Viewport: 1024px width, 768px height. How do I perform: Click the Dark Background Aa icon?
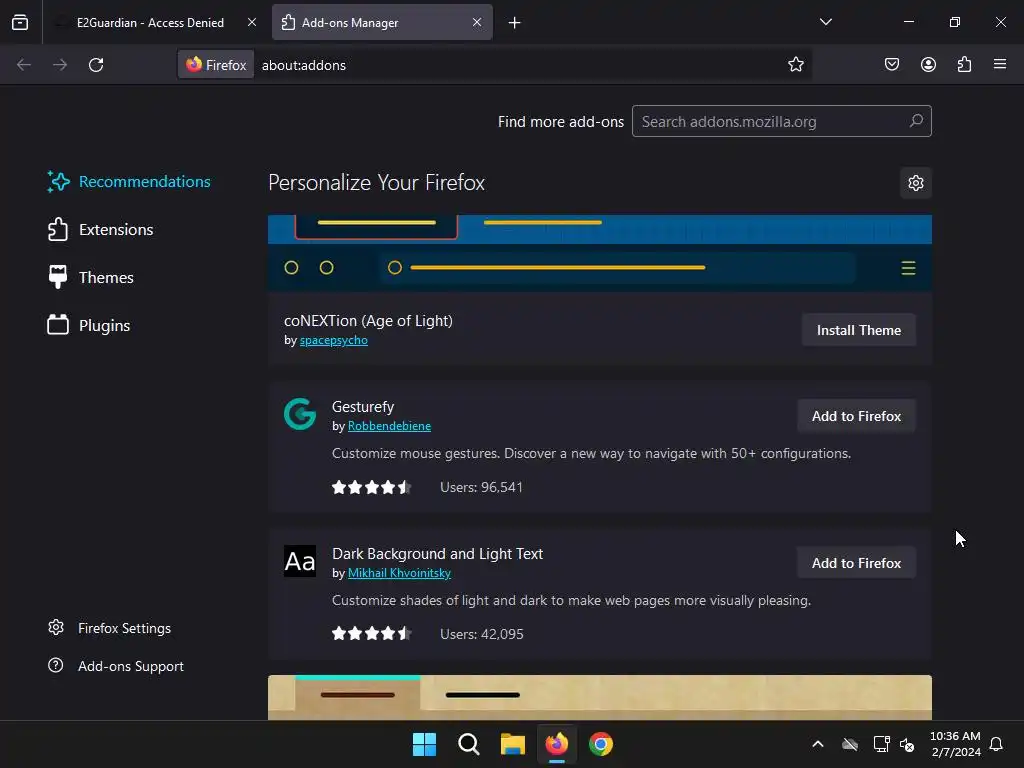(300, 561)
